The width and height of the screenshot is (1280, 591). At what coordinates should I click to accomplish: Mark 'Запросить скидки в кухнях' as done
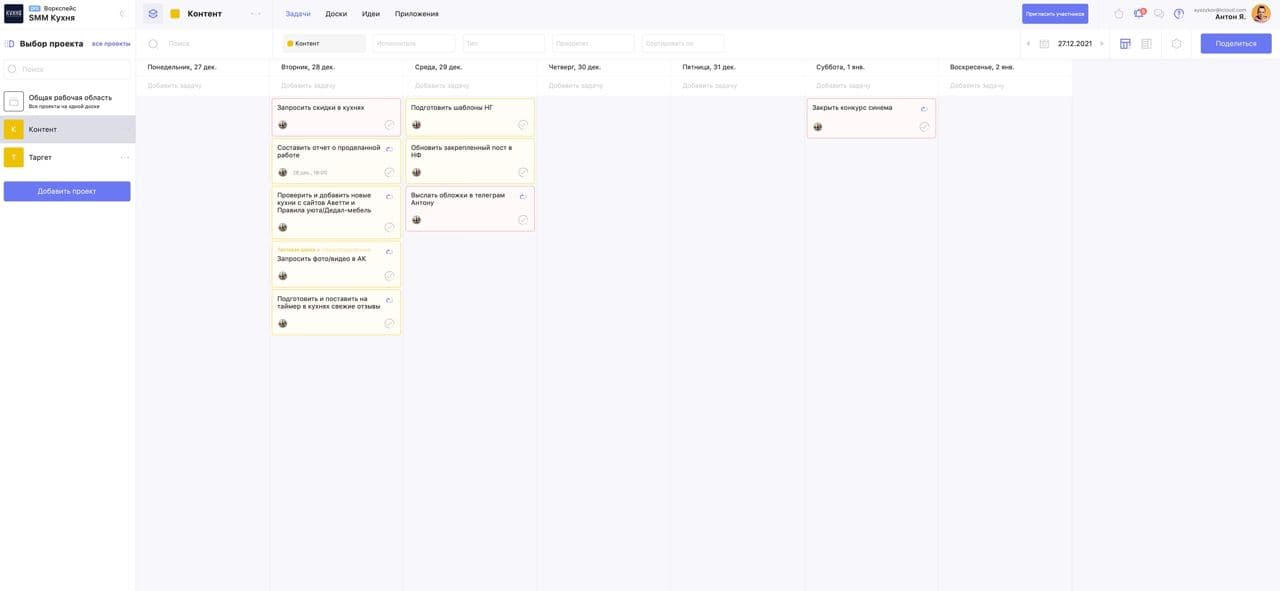389,125
